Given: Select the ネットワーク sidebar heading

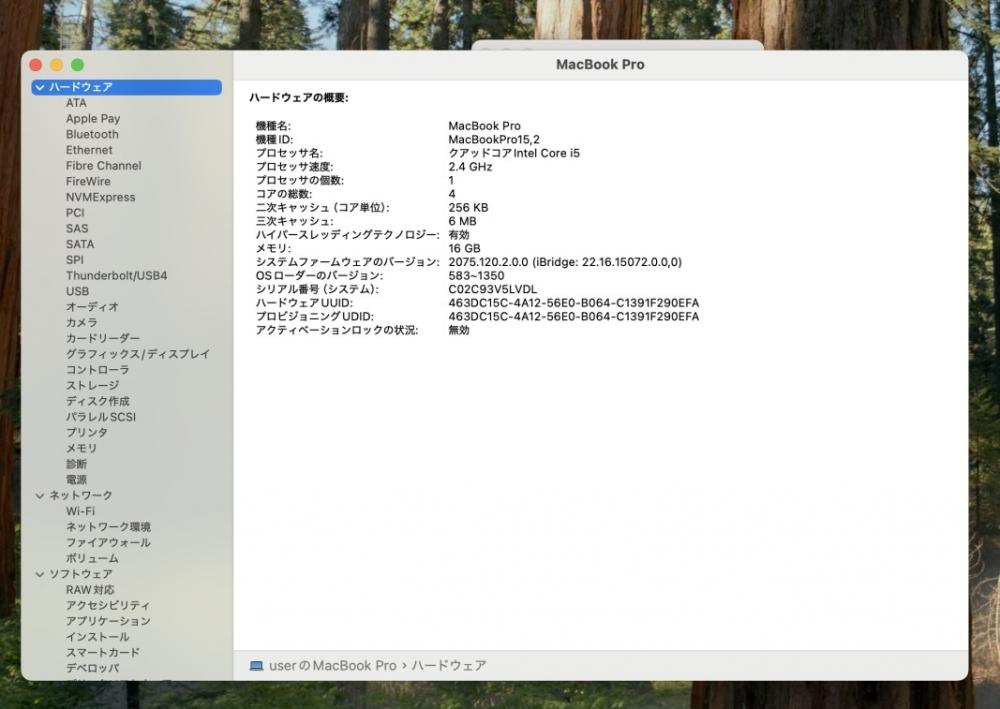Looking at the screenshot, I should coord(80,495).
